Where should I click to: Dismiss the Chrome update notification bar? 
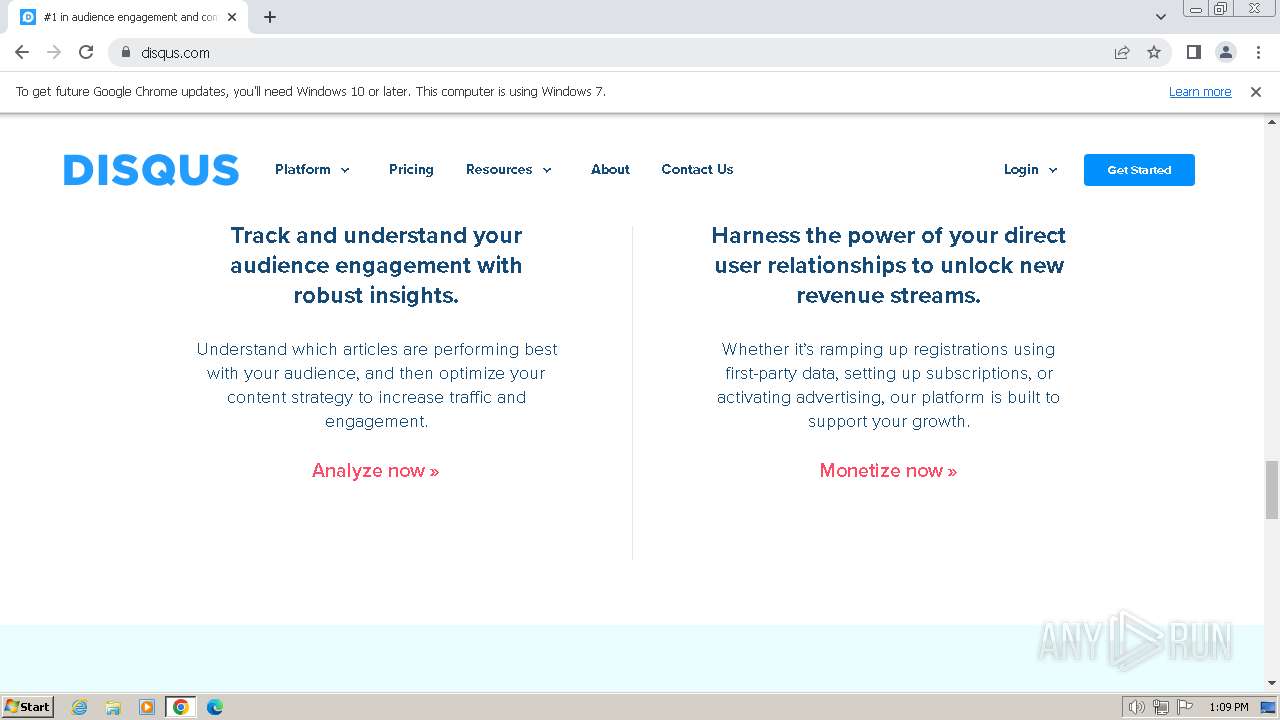click(1256, 91)
